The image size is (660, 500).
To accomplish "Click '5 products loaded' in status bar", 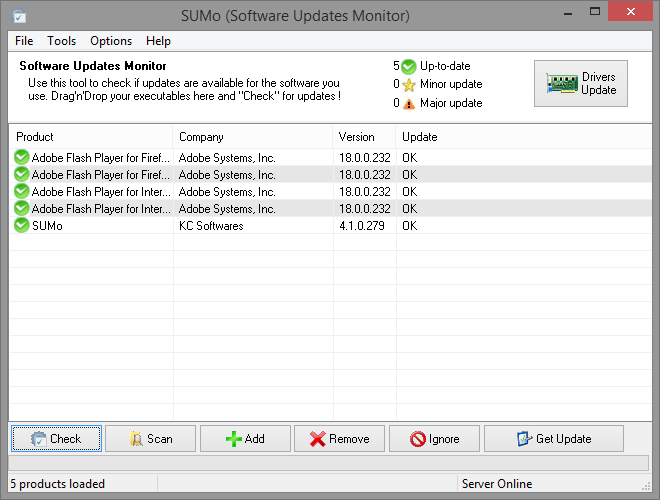I will point(57,484).
